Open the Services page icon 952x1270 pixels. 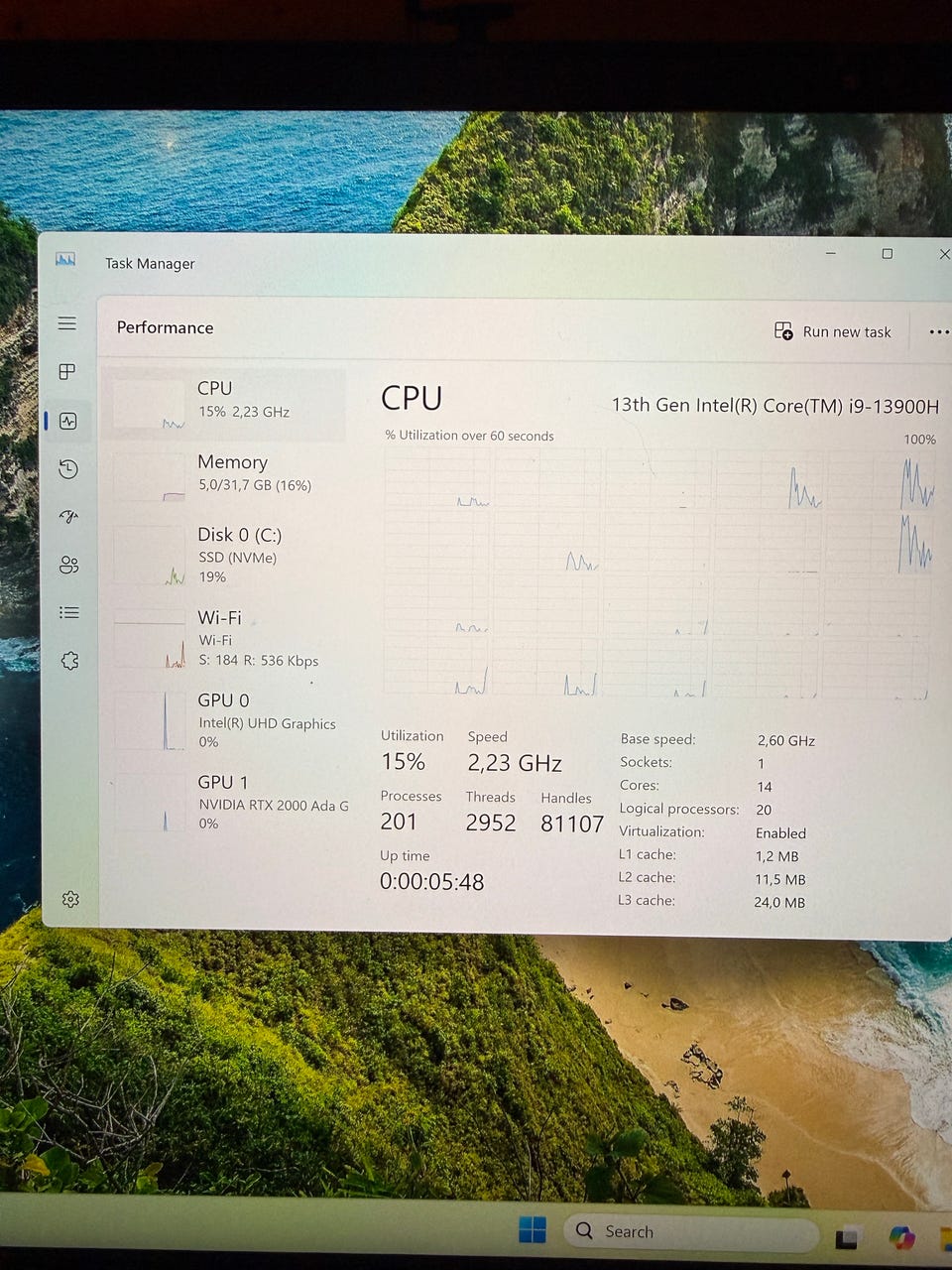click(69, 661)
